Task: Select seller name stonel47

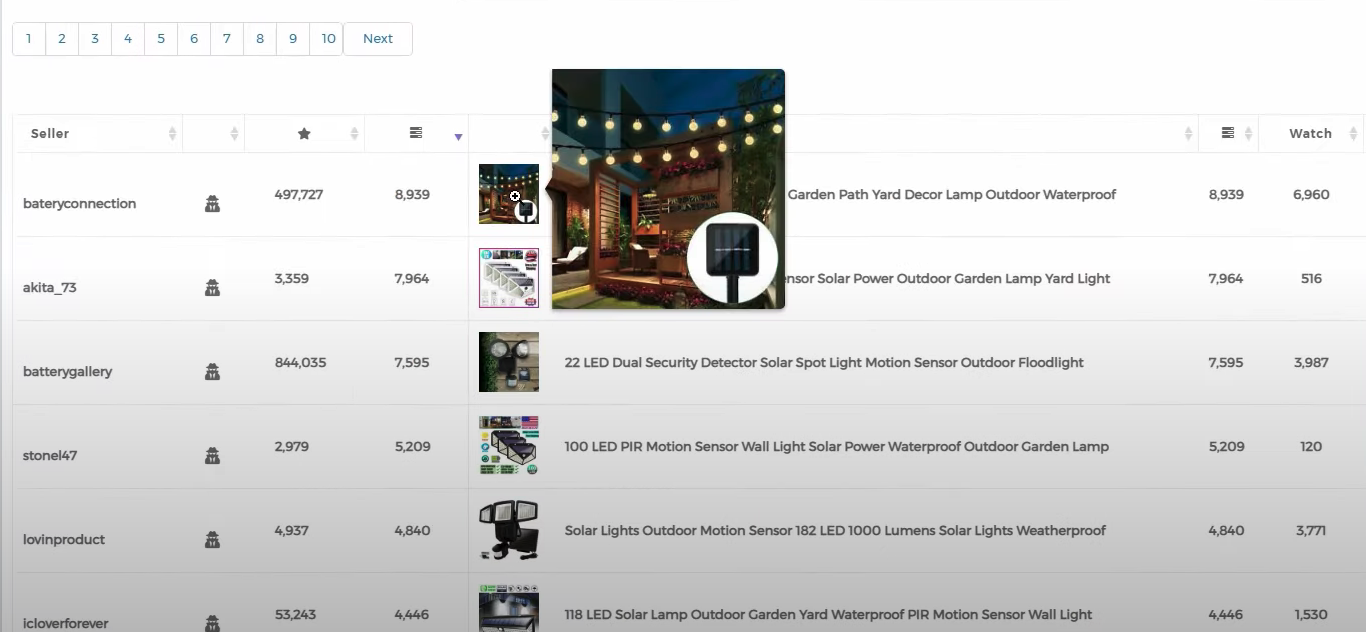Action: (50, 456)
